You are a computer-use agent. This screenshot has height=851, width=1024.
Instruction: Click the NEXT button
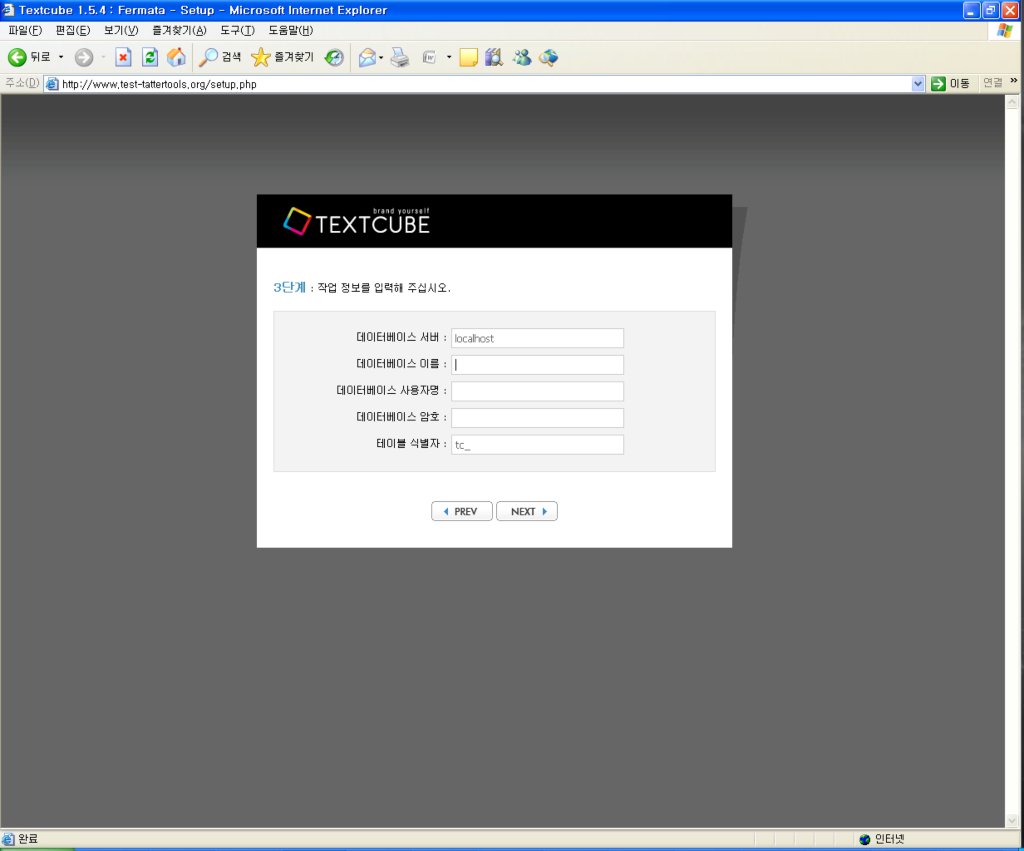click(527, 511)
